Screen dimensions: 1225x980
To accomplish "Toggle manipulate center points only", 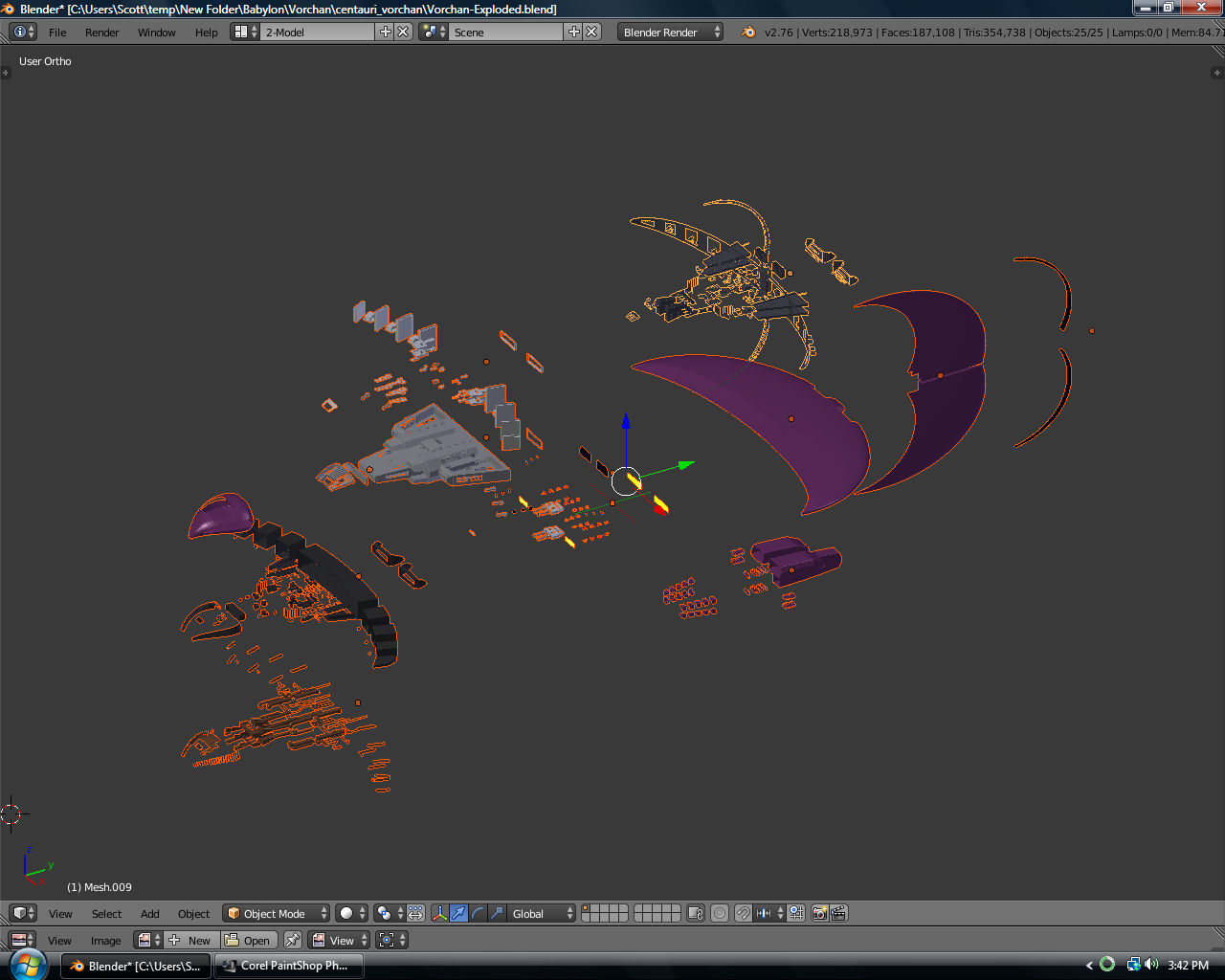I will coord(416,913).
